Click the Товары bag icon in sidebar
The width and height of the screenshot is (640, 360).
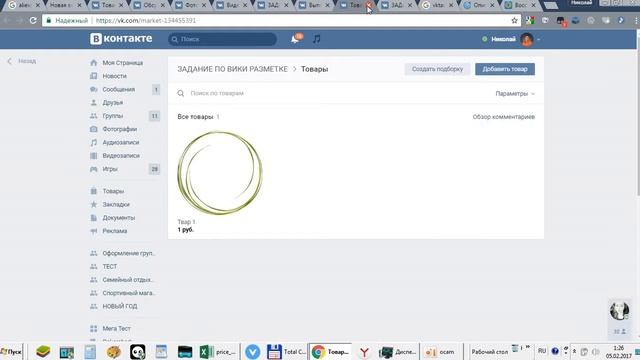click(93, 191)
